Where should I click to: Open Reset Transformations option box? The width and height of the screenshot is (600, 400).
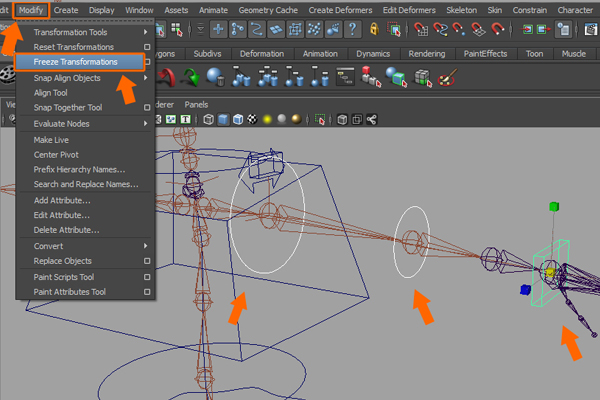pos(147,47)
